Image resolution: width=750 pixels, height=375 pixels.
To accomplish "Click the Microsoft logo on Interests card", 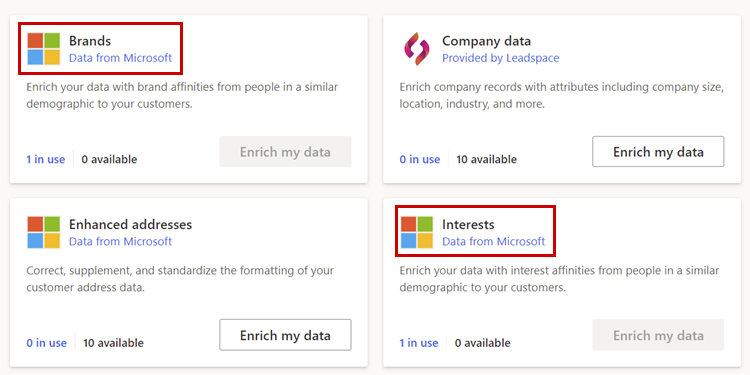I will 417,232.
